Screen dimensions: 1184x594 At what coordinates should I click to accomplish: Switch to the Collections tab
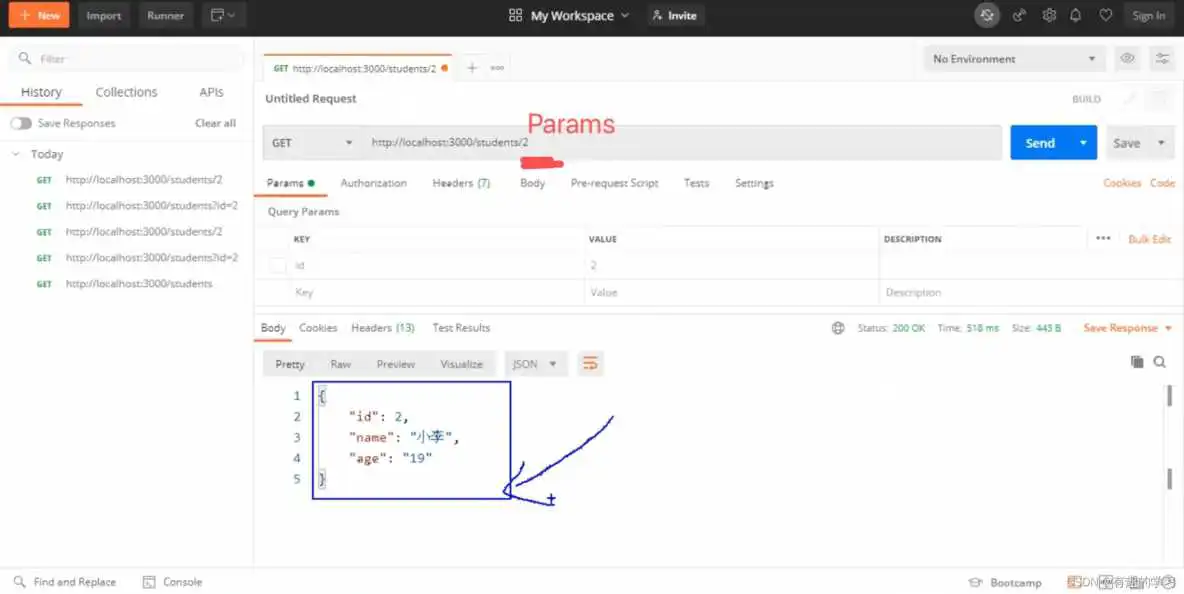tap(126, 92)
